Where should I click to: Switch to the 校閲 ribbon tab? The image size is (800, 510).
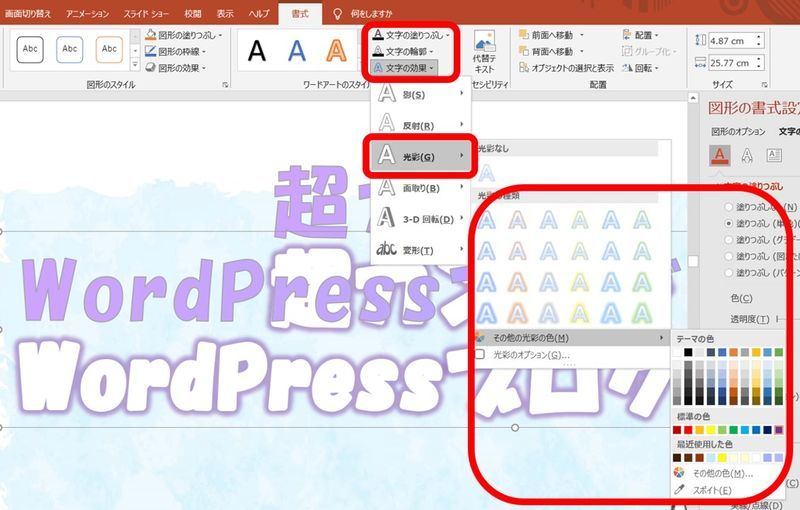tap(192, 14)
